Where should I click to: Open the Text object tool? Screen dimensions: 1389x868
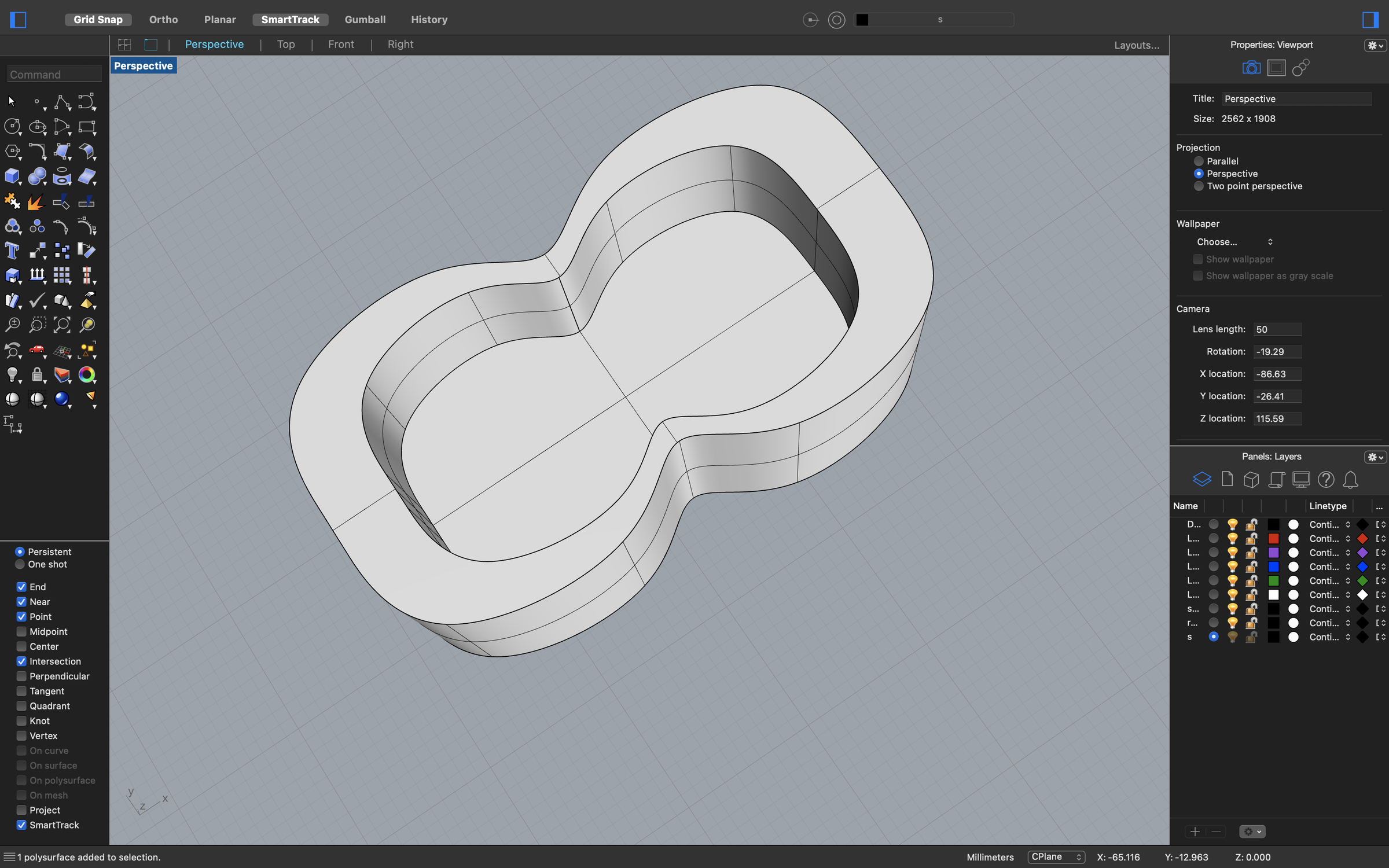click(x=12, y=251)
